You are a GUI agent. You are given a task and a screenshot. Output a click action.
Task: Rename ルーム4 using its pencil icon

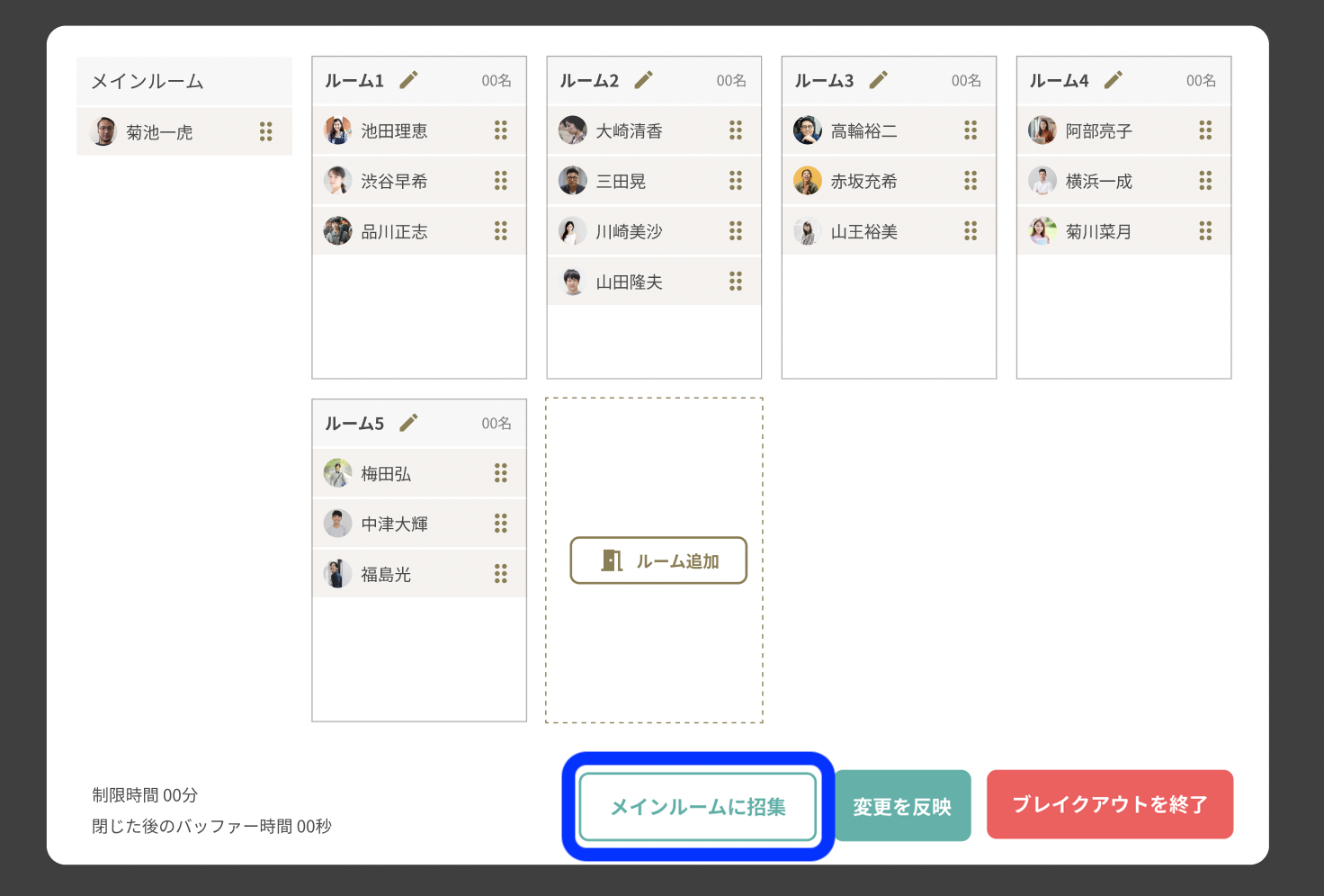[1113, 80]
